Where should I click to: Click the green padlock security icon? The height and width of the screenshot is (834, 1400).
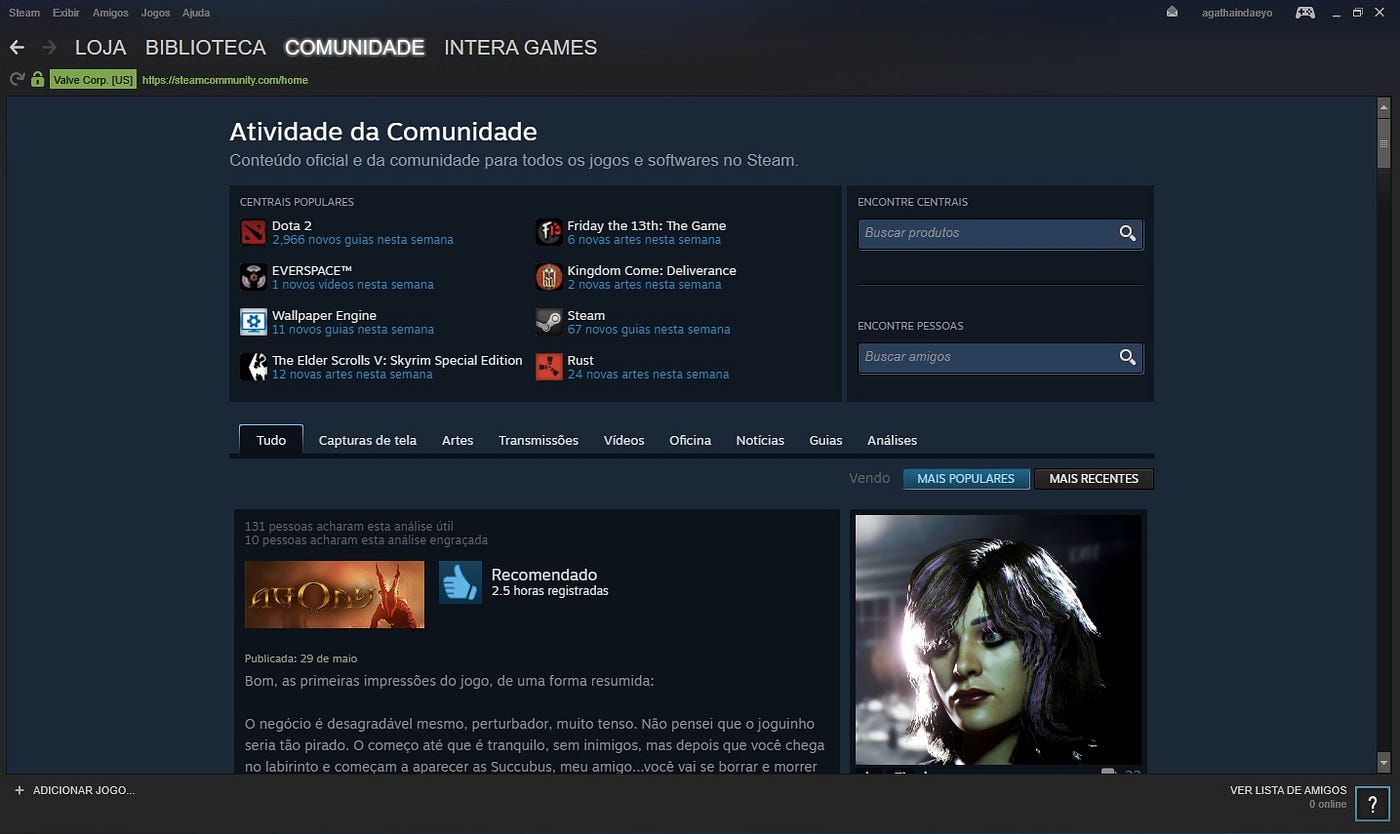38,79
